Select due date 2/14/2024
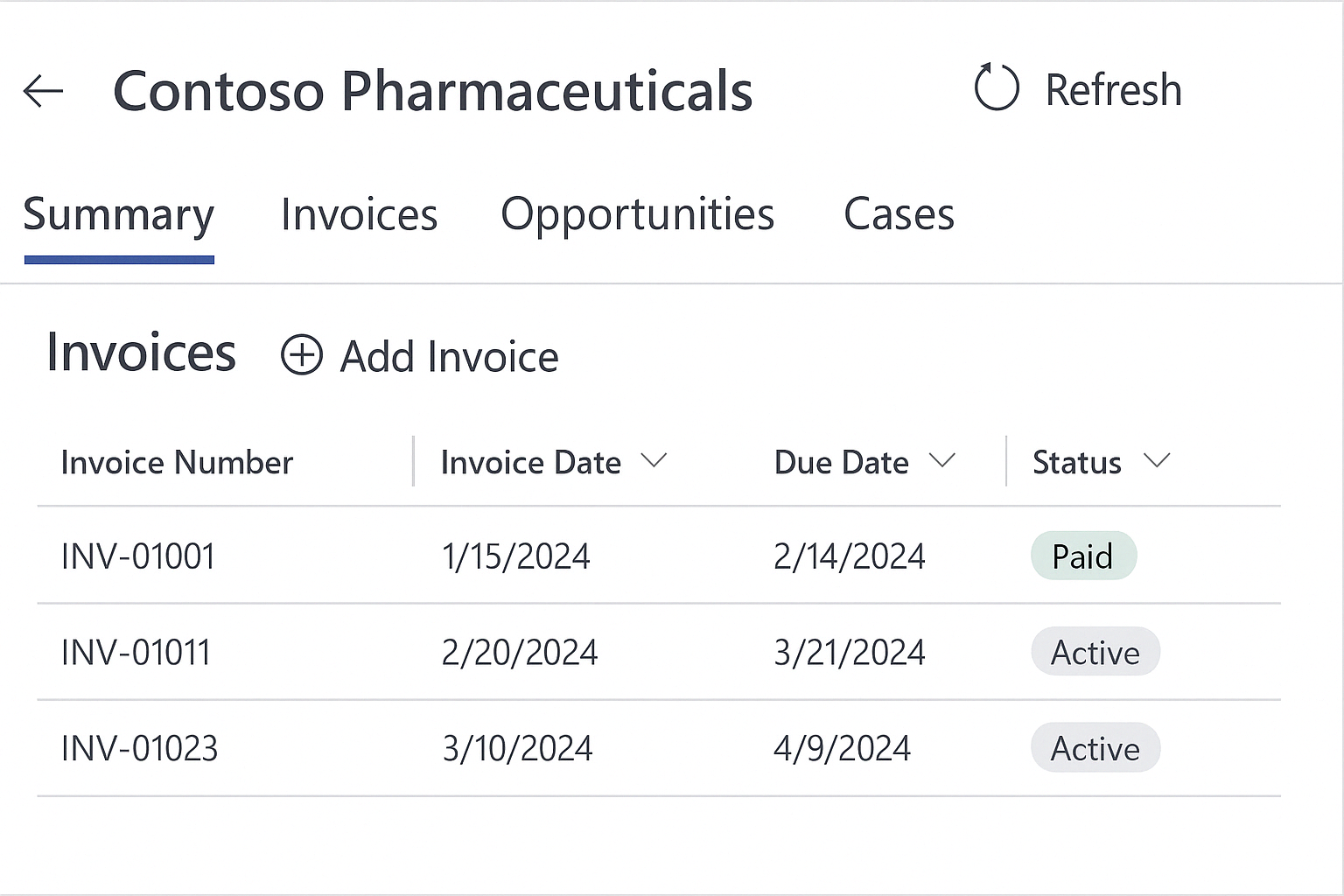 click(849, 556)
